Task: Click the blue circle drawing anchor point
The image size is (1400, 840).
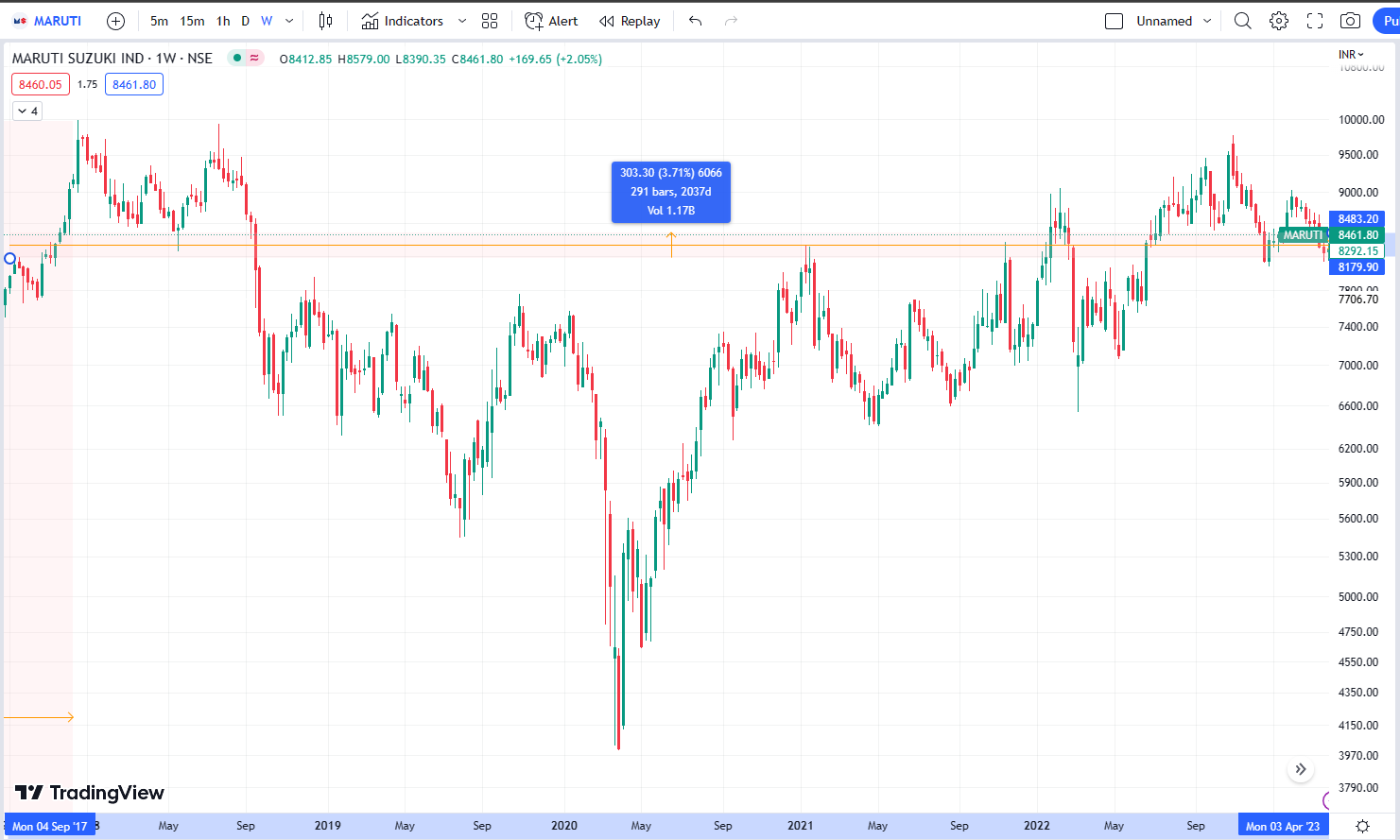Action: coord(10,259)
